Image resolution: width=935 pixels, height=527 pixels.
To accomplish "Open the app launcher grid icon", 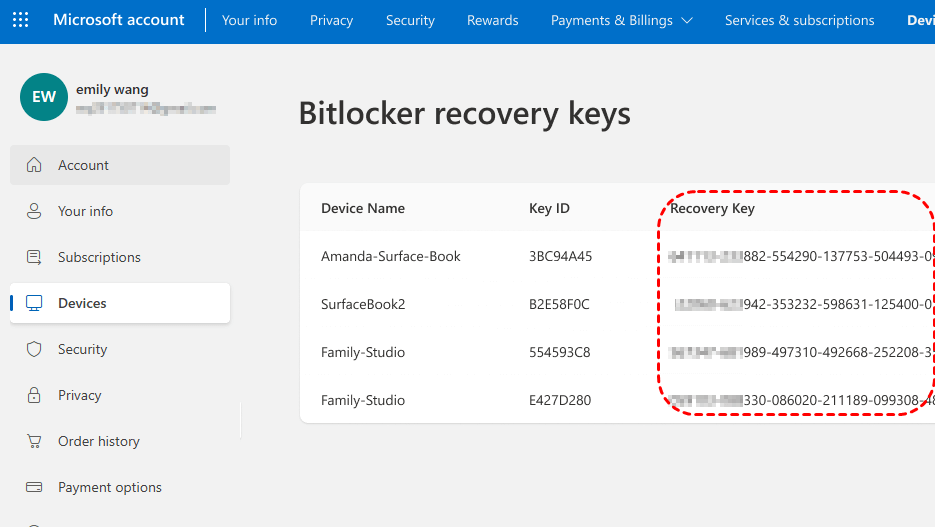I will click(20, 20).
